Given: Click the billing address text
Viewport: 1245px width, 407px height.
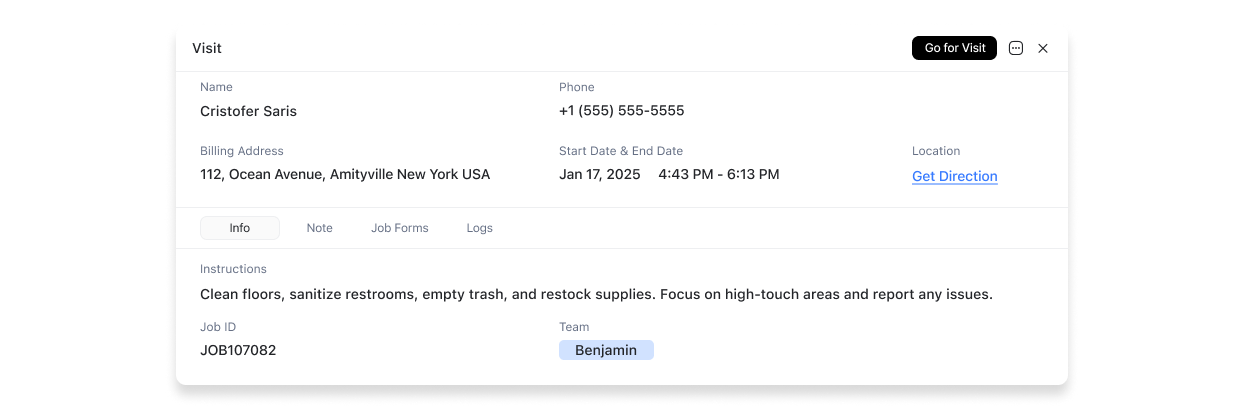Looking at the screenshot, I should click(345, 174).
